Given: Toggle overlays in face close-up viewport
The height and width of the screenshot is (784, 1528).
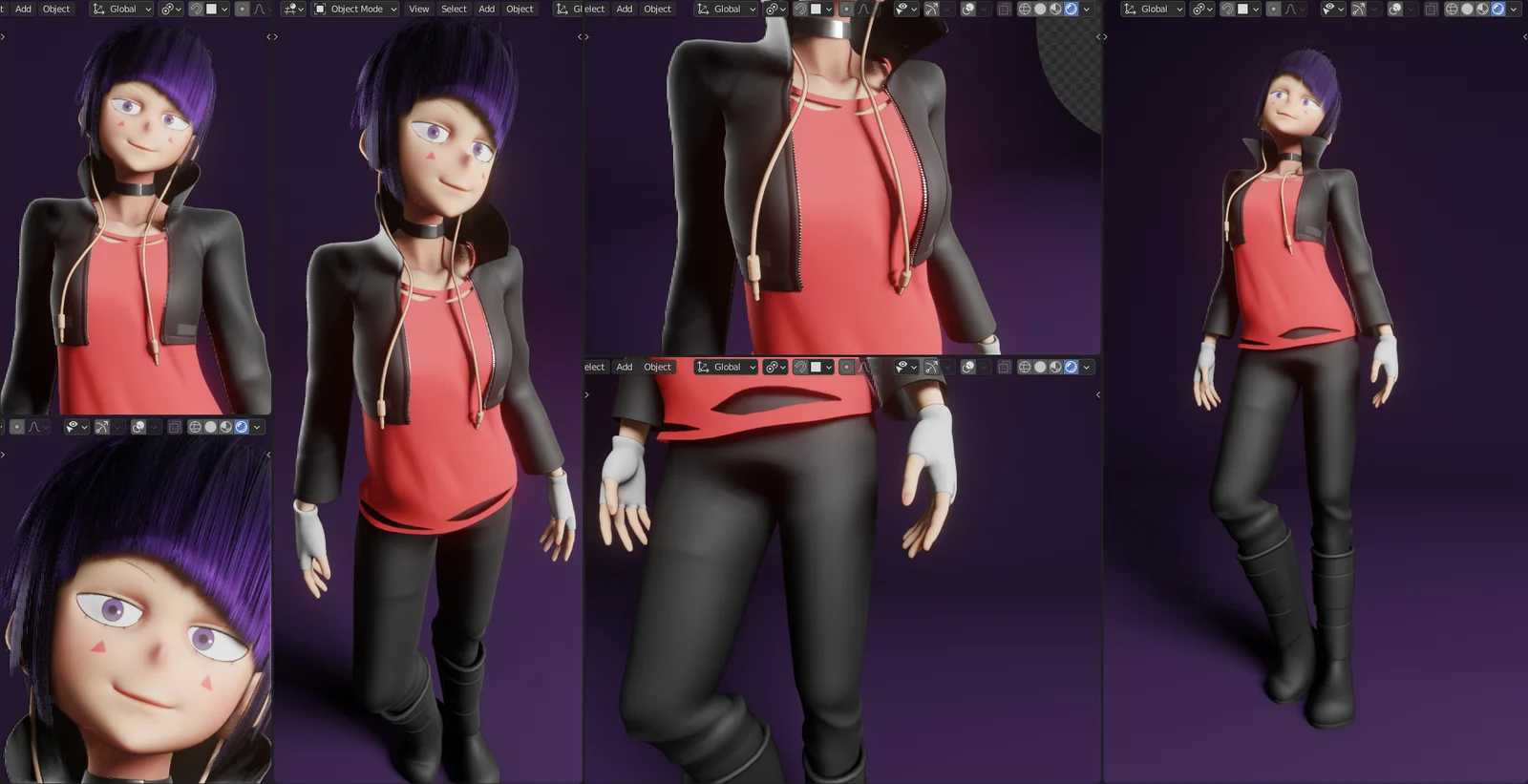Looking at the screenshot, I should coord(138,427).
